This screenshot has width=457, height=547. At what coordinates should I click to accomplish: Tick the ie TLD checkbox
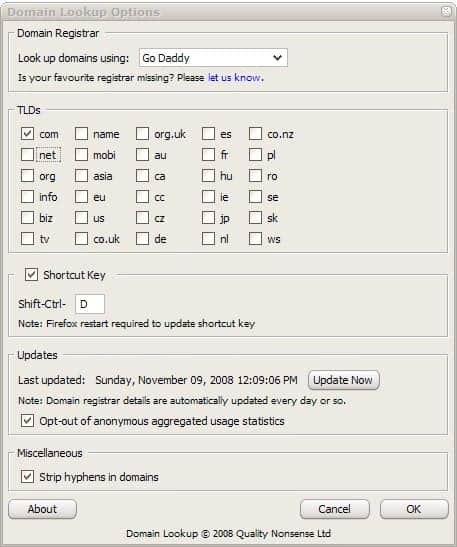208,197
